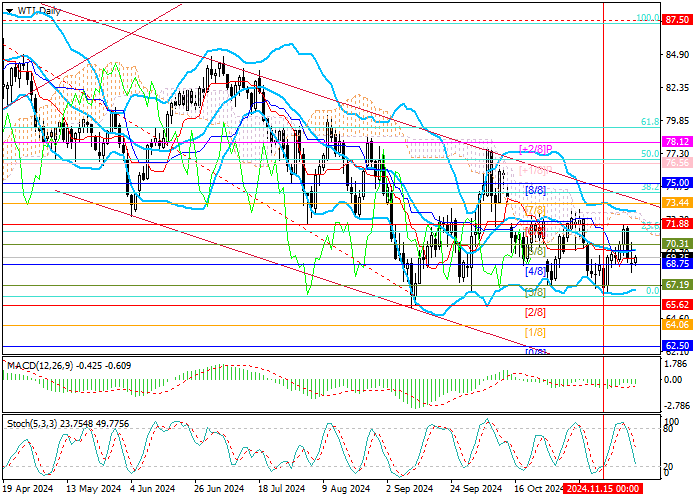
Task: Click the blue 75.00 price label
Action: 677,183
